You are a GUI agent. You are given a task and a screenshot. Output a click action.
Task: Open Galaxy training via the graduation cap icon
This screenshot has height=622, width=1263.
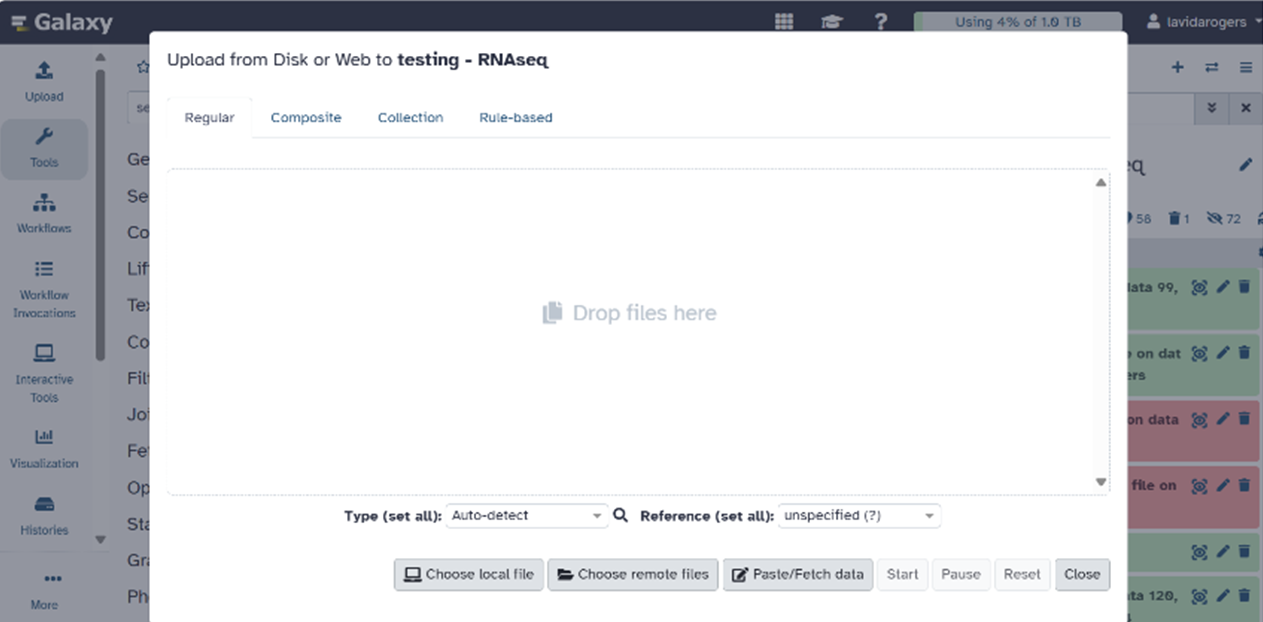831,21
